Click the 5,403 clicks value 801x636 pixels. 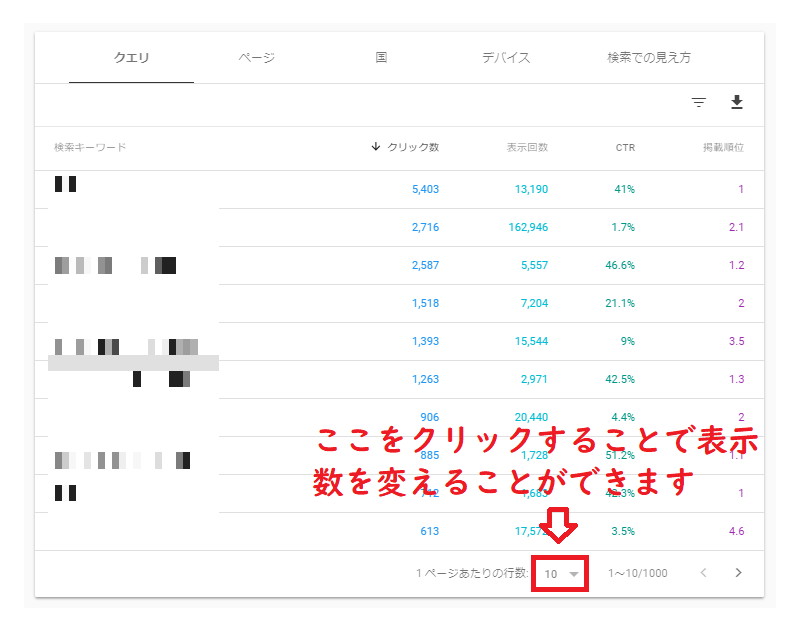point(426,189)
